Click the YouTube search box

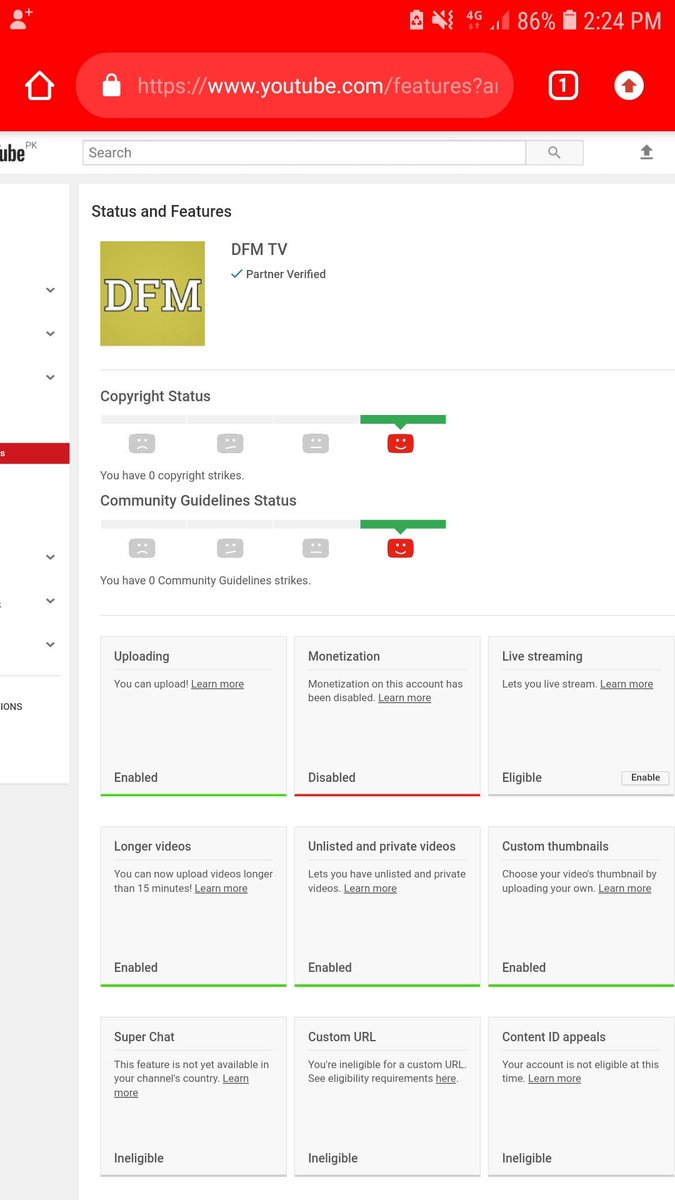(x=304, y=153)
